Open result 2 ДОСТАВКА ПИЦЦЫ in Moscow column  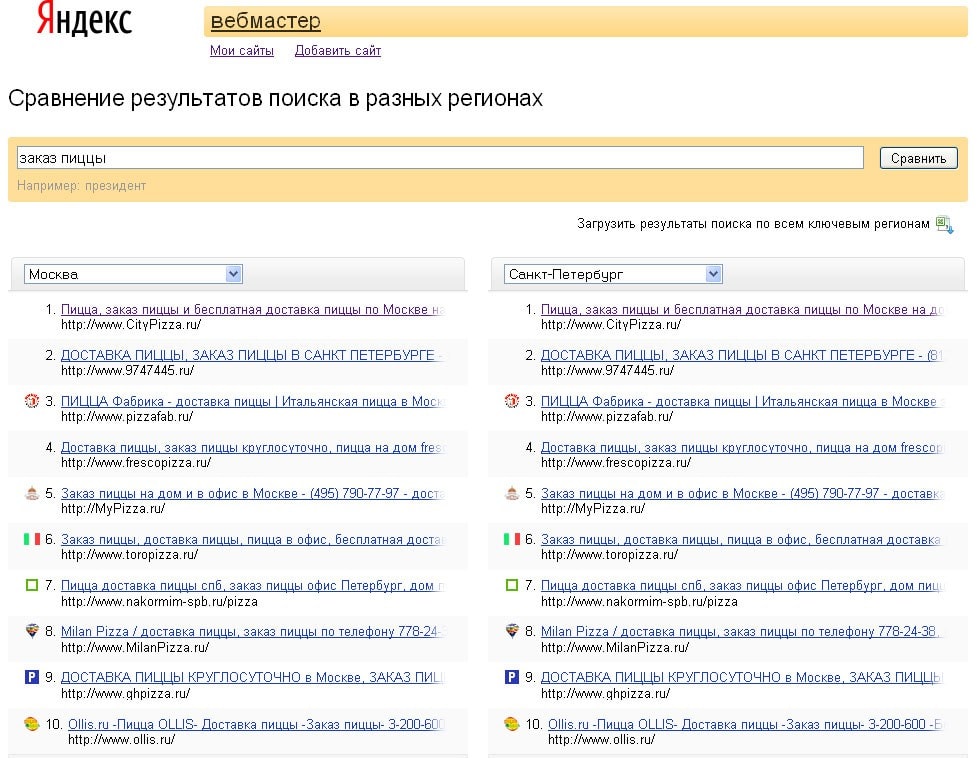(x=251, y=355)
